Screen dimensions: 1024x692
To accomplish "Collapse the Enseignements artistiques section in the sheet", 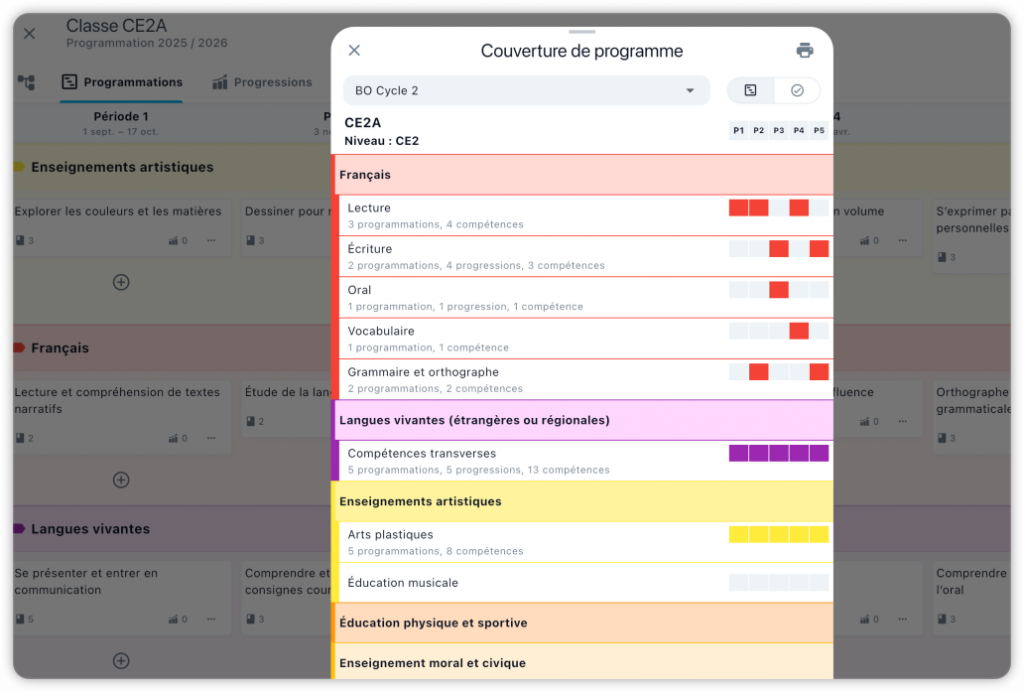I will [x=583, y=501].
